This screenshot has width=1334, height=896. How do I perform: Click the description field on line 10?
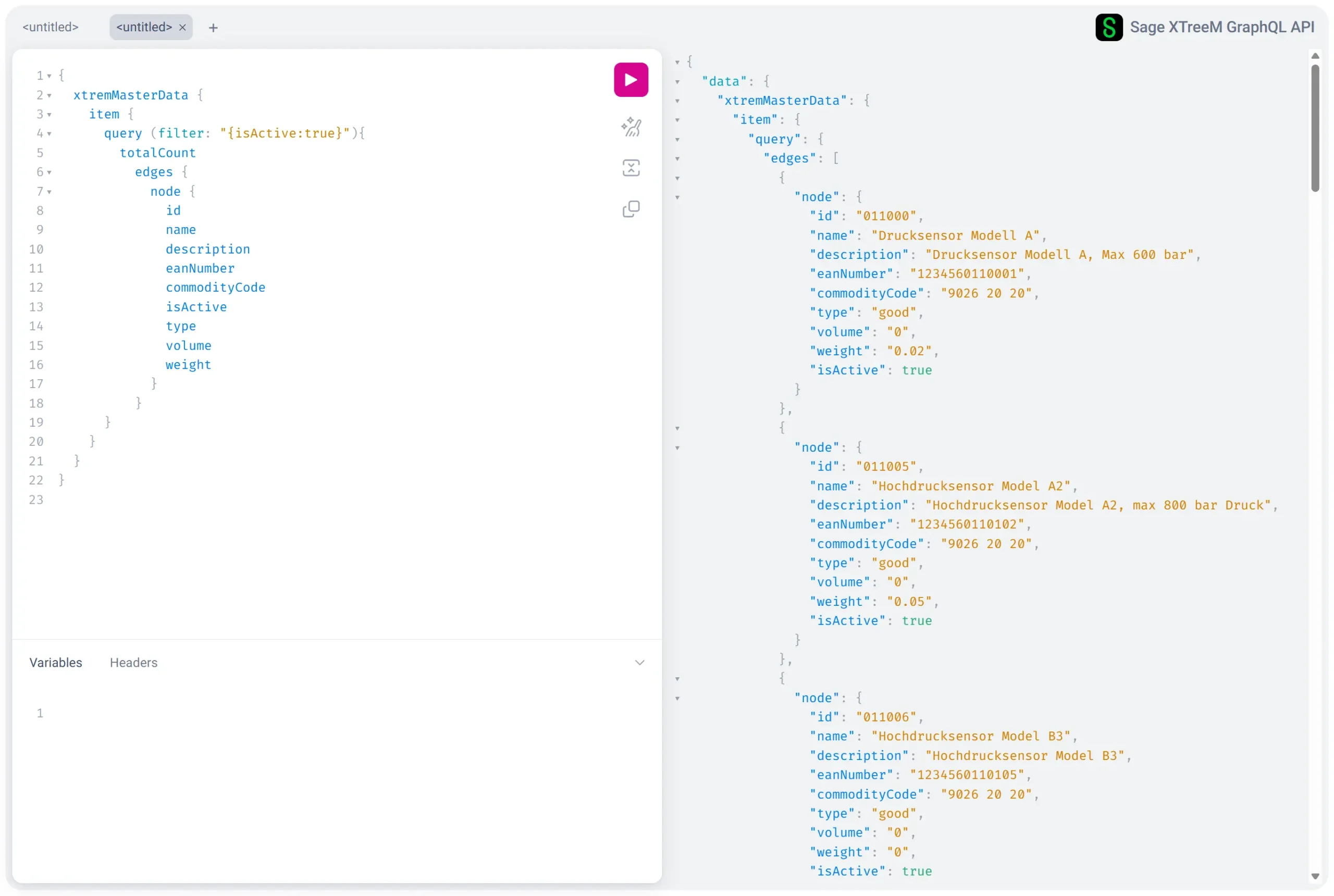tap(207, 249)
